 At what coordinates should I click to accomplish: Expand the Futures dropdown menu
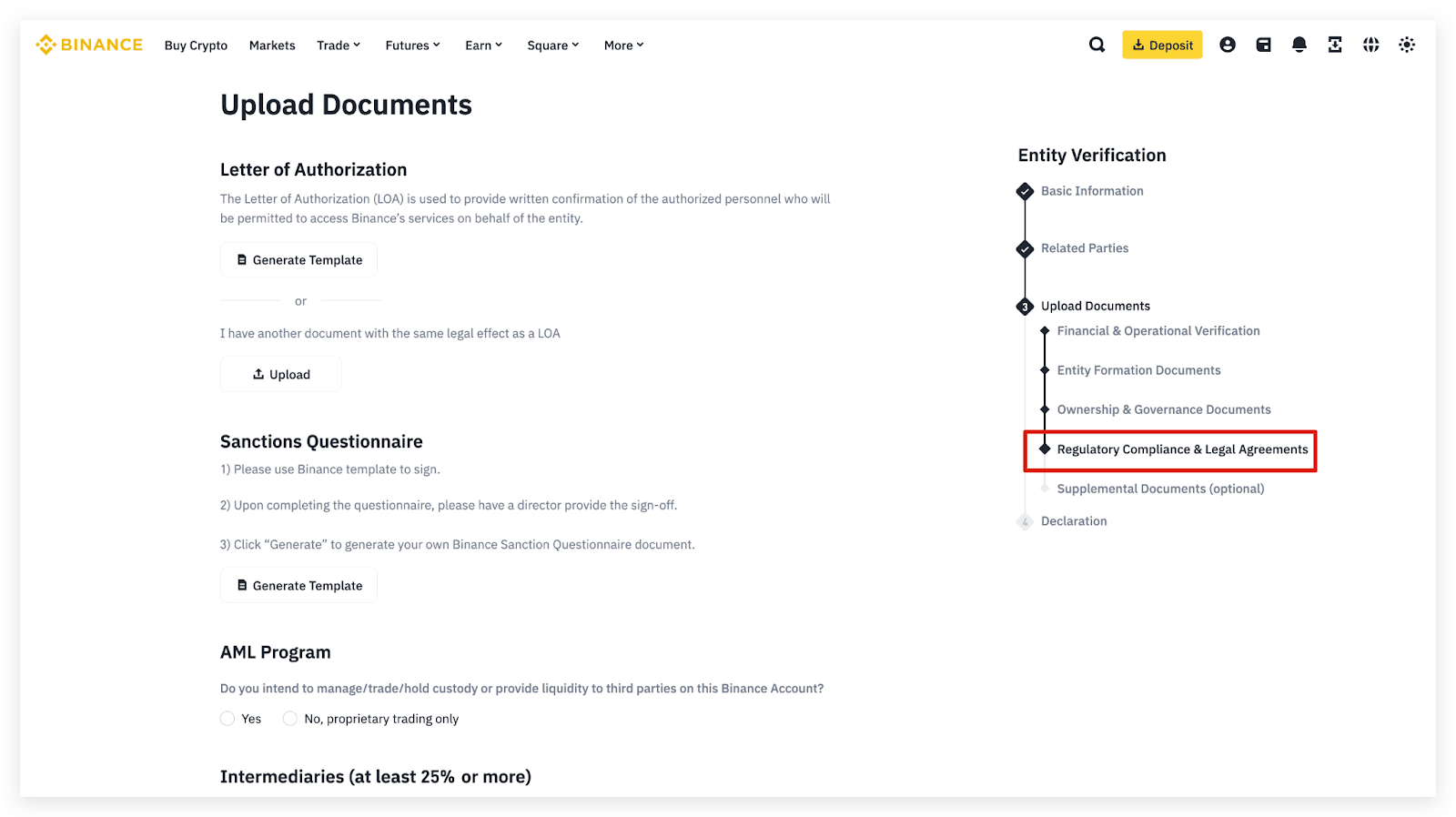pos(412,45)
